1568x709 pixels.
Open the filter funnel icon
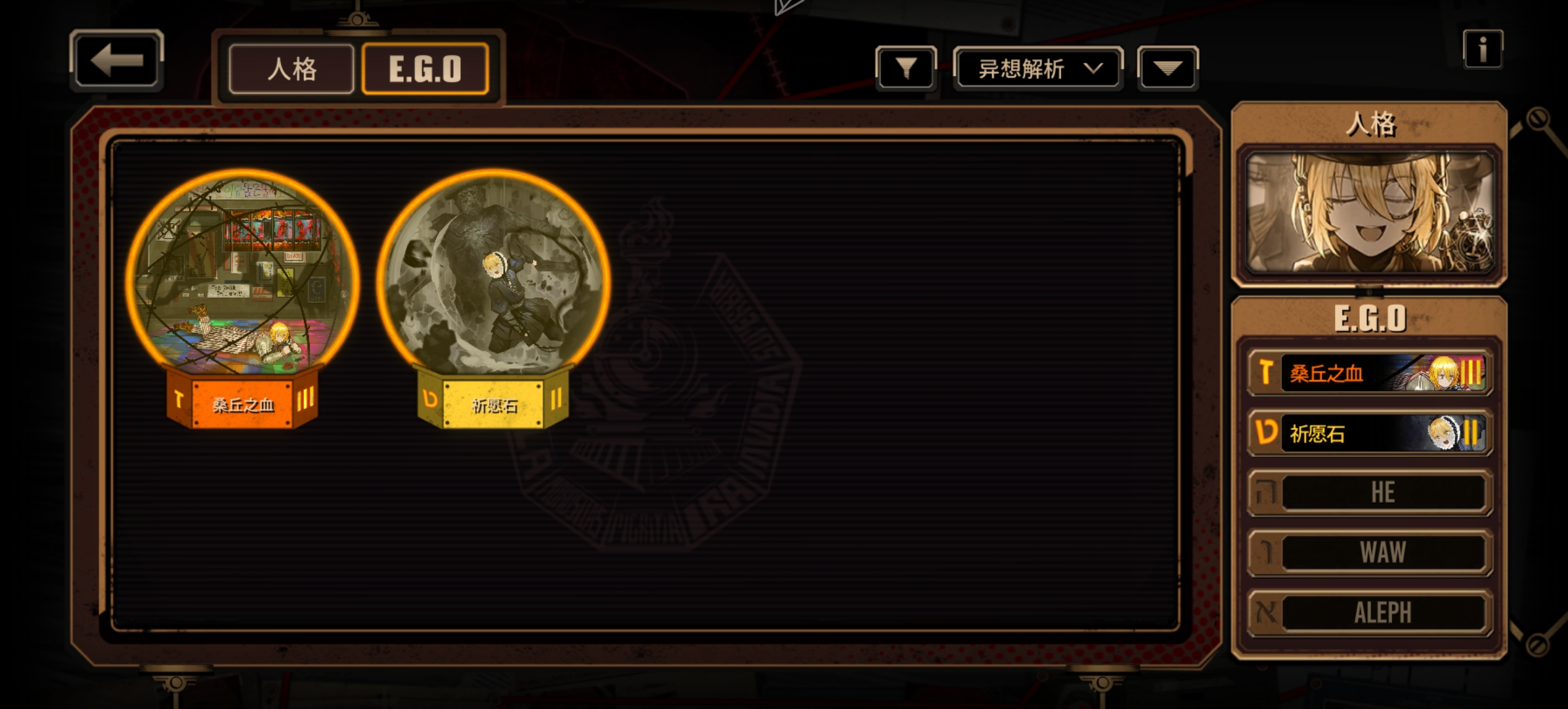click(x=906, y=68)
